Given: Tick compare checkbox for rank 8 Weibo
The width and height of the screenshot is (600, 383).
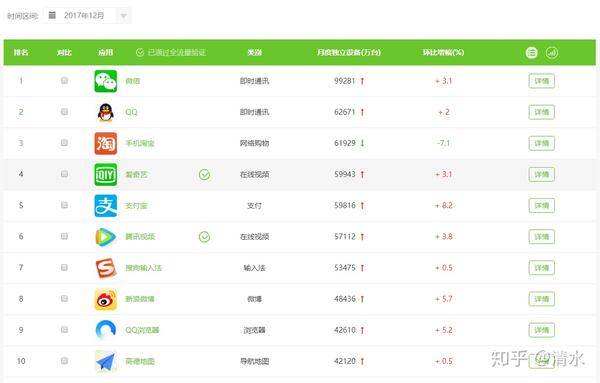Looking at the screenshot, I should (x=64, y=298).
